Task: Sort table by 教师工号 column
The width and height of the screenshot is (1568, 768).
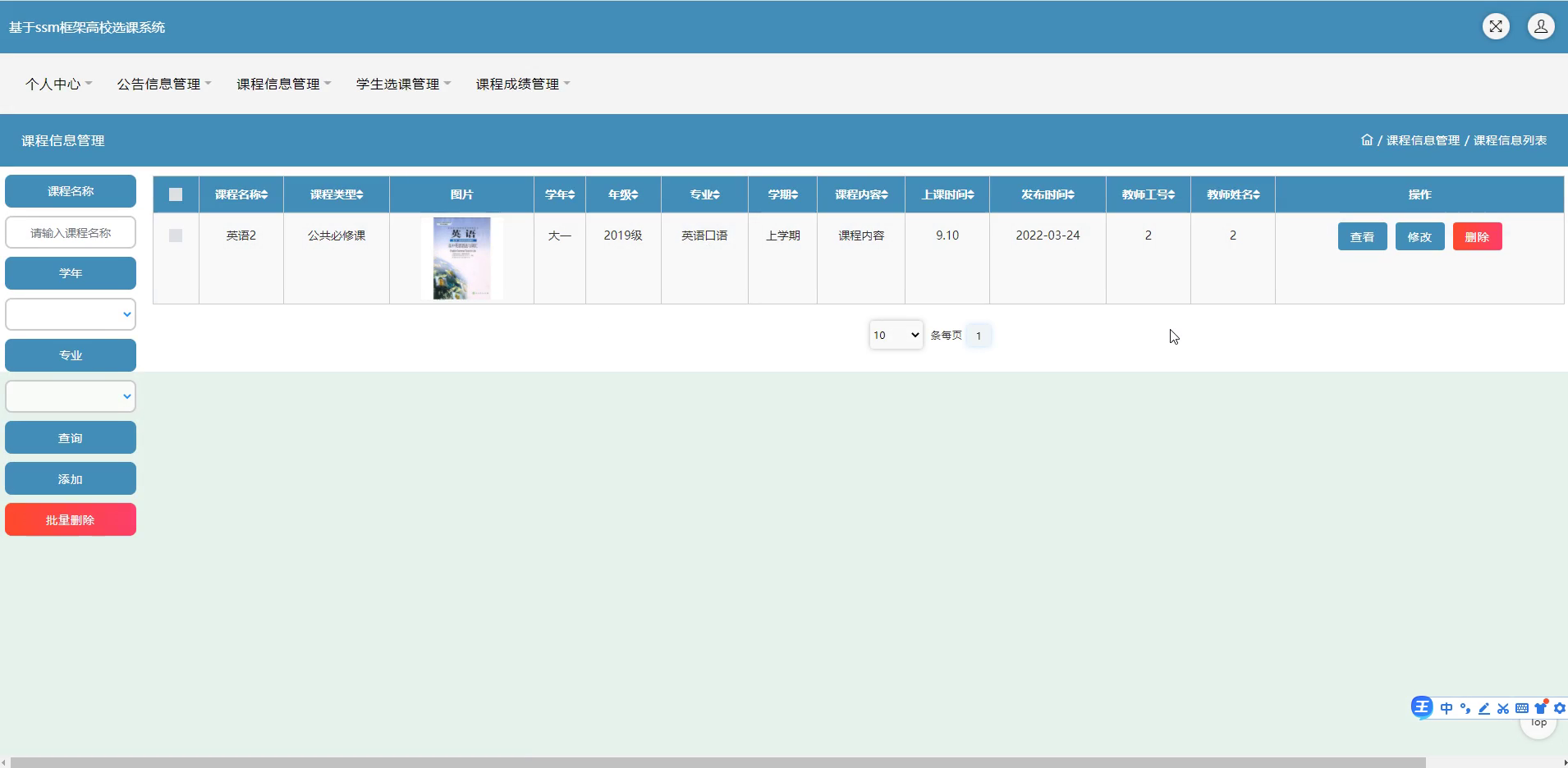Action: (1148, 194)
